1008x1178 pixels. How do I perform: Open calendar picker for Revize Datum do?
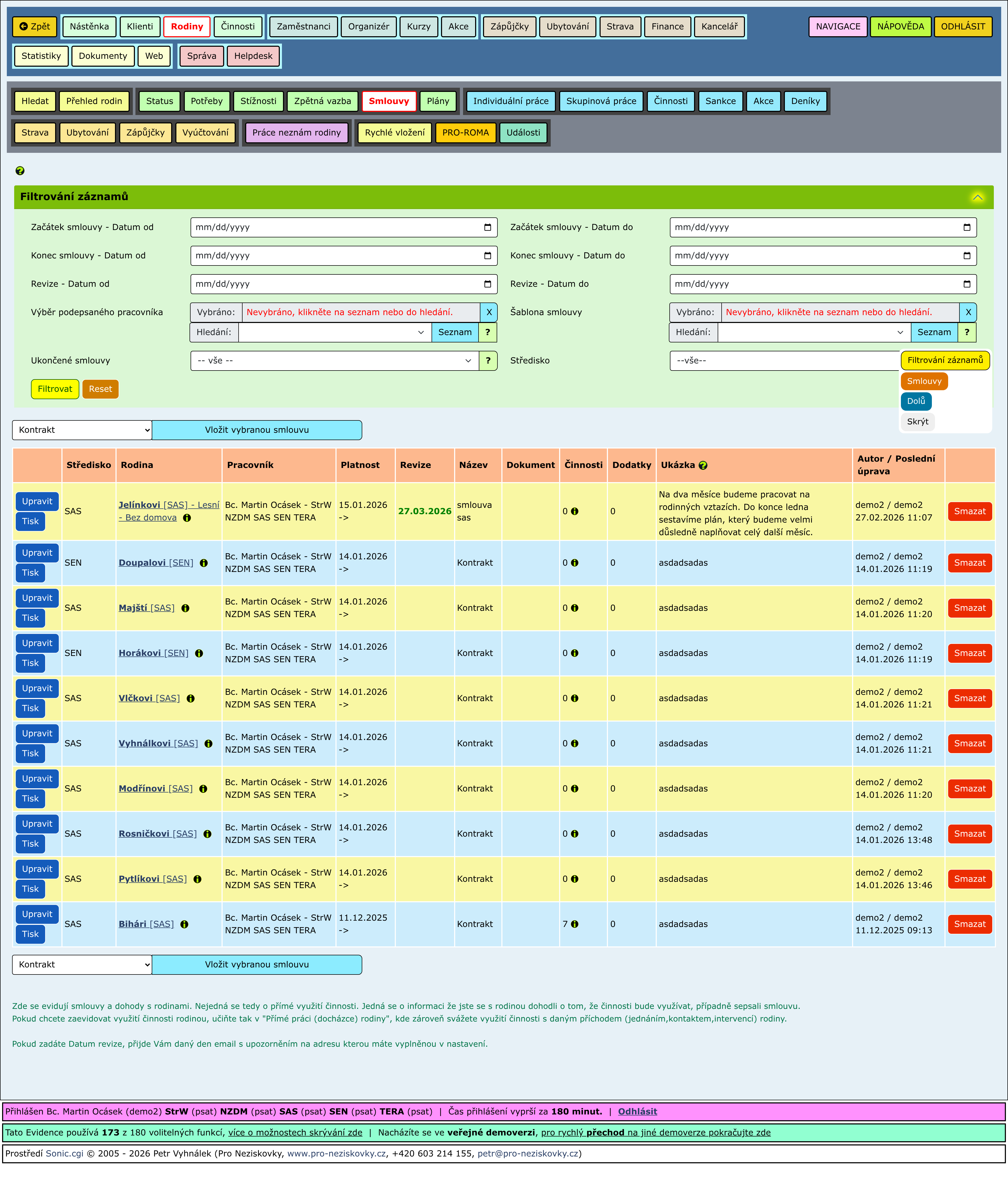point(967,284)
